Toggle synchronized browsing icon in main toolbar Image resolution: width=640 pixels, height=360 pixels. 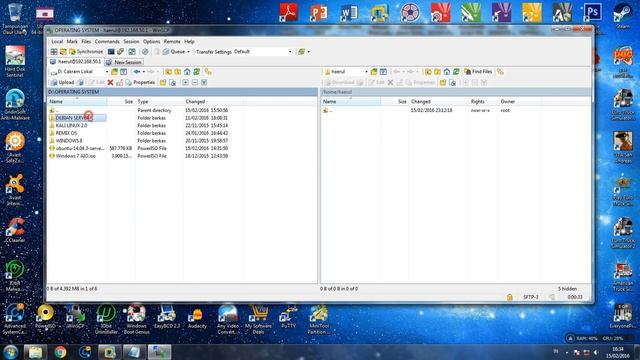(x=132, y=52)
